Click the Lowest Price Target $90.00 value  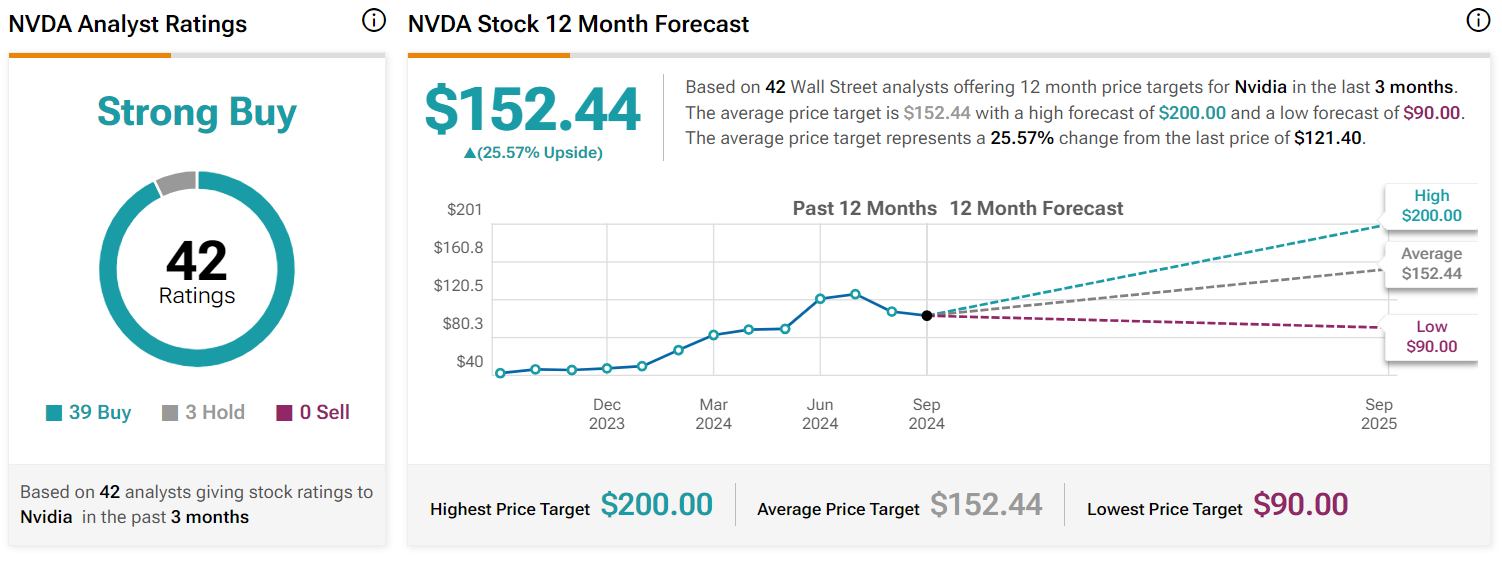click(x=1300, y=506)
